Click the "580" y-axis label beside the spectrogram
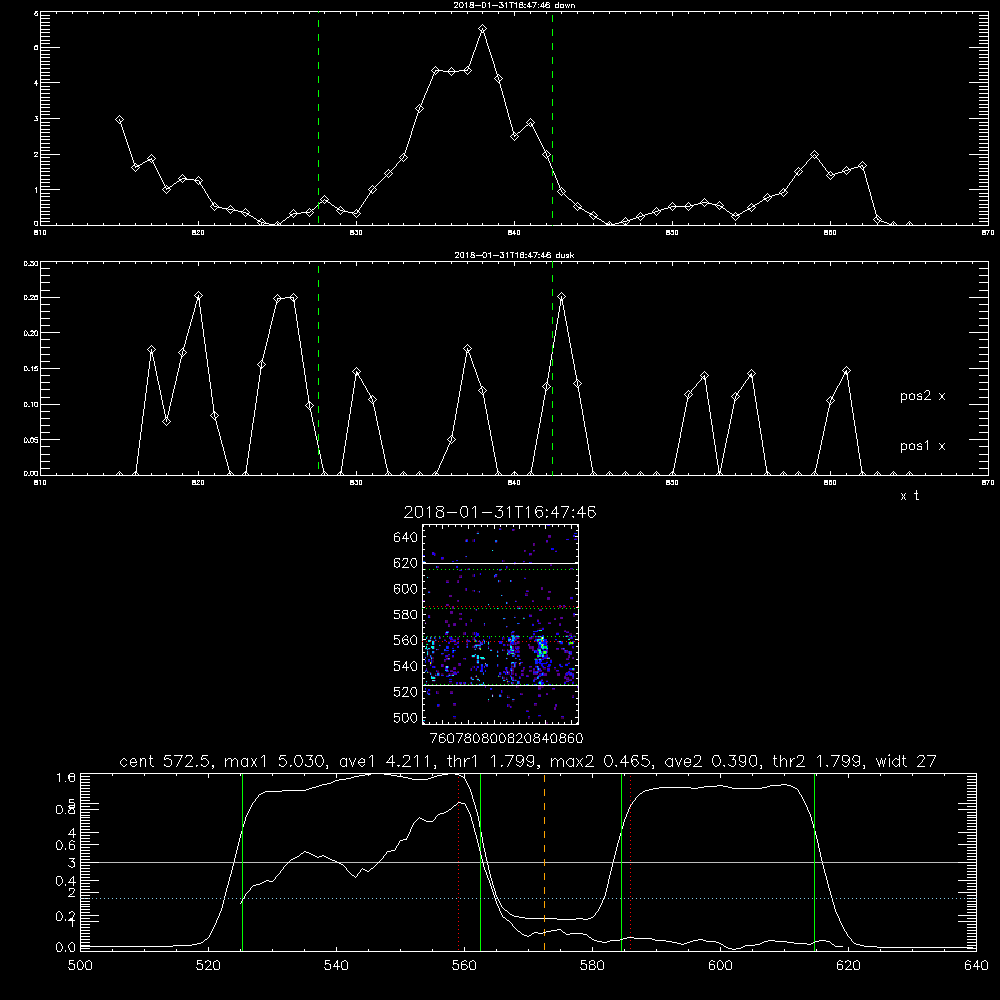Image resolution: width=1000 pixels, height=1000 pixels. click(405, 615)
